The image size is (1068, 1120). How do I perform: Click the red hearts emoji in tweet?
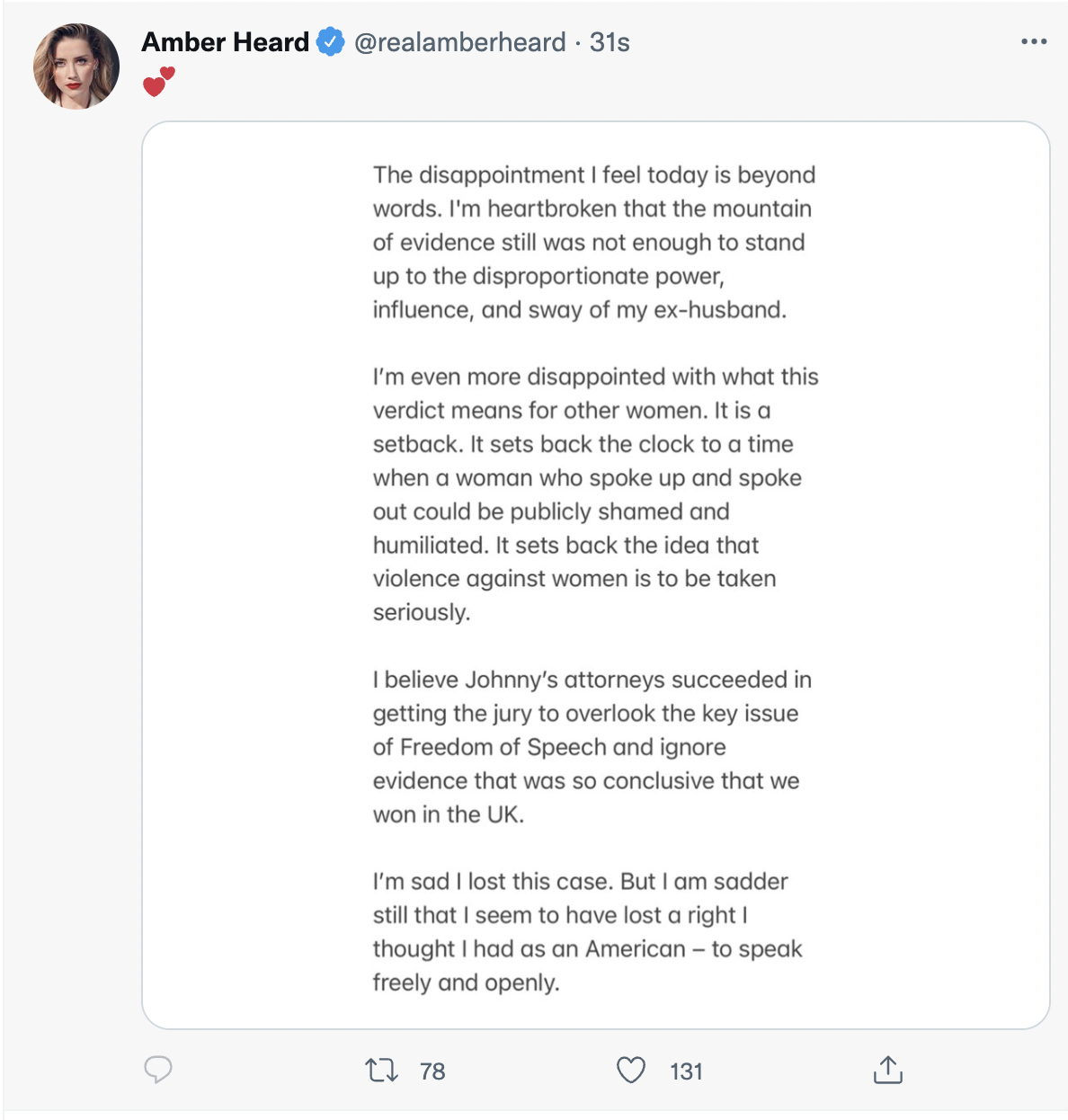point(159,82)
